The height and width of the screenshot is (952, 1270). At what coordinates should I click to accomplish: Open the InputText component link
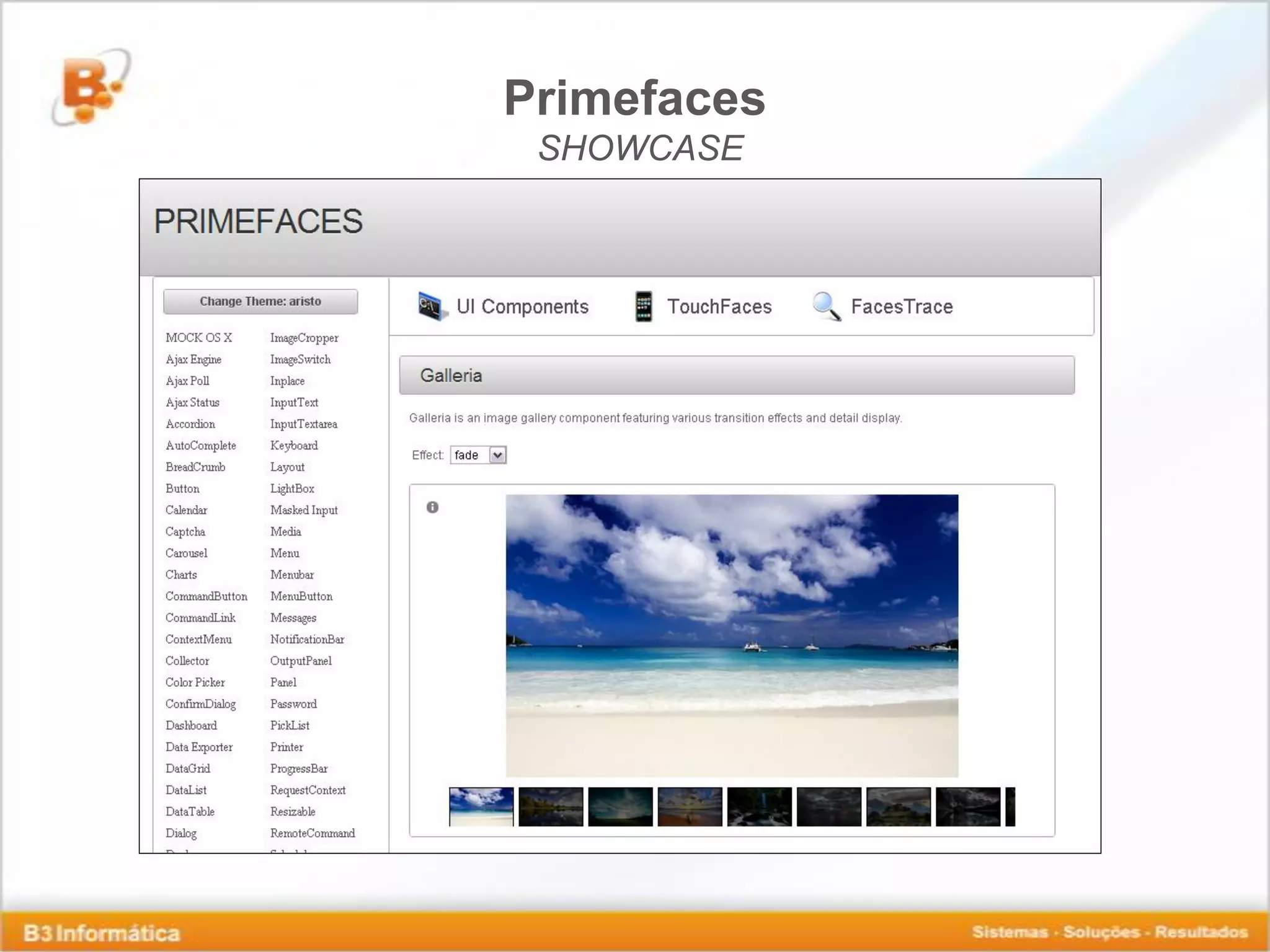tap(294, 403)
